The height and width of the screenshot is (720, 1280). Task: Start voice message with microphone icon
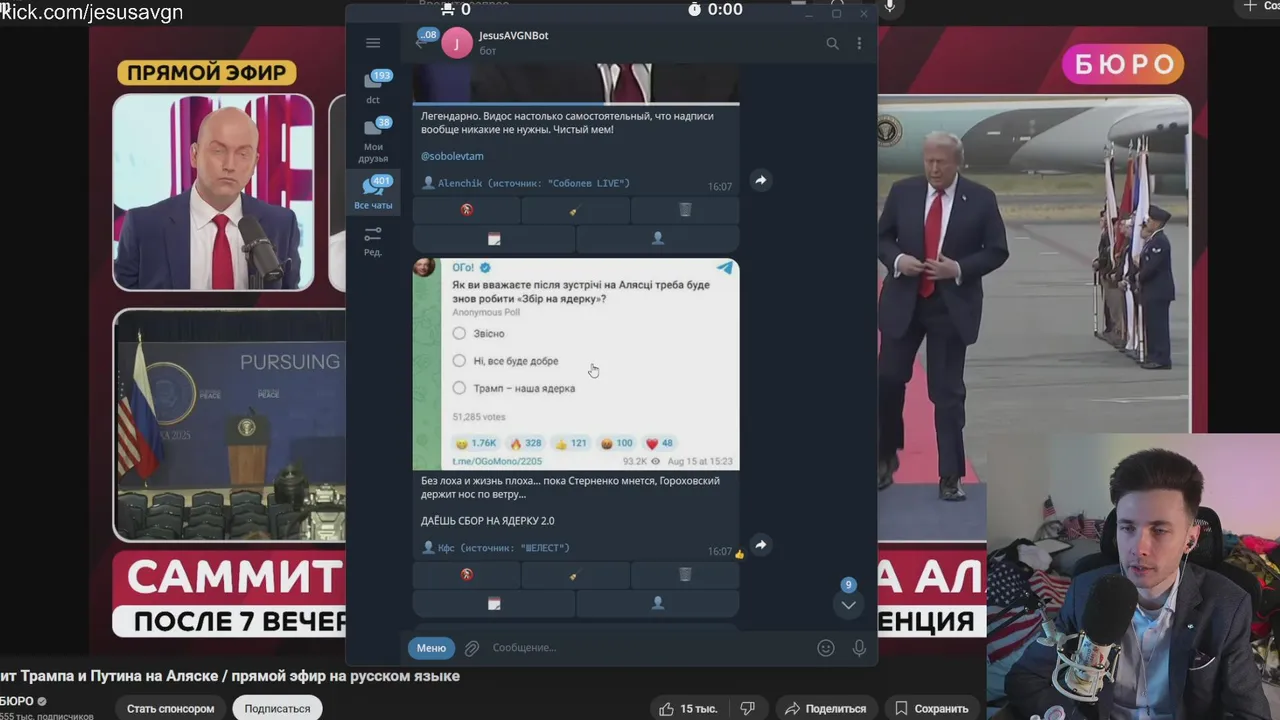859,648
